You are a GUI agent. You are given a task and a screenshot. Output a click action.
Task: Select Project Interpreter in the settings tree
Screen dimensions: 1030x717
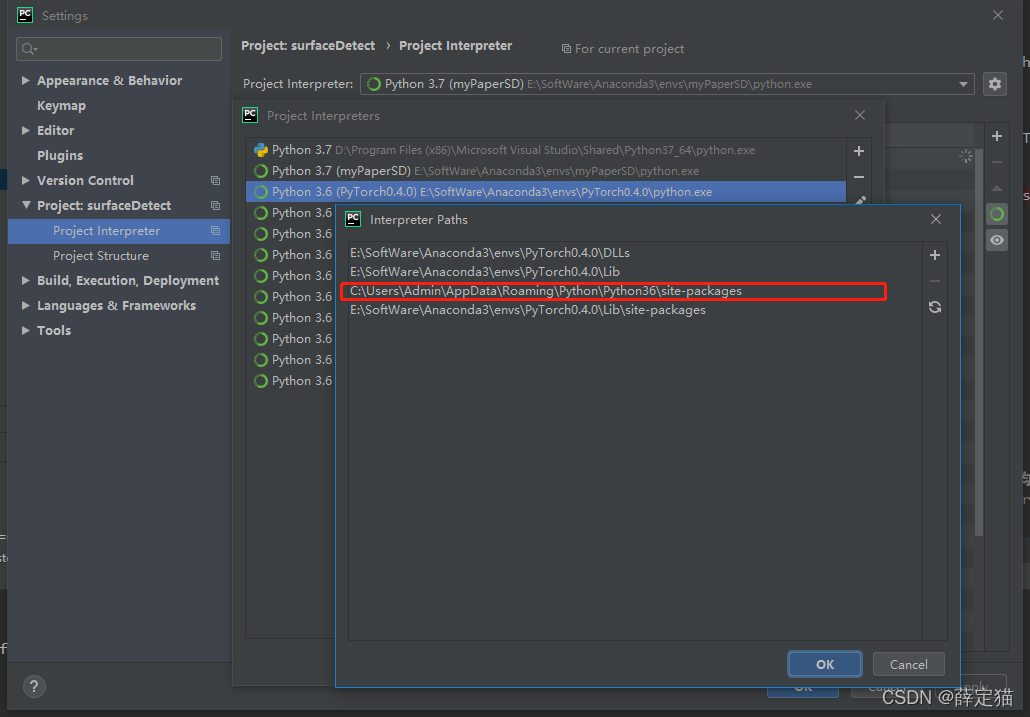point(119,231)
